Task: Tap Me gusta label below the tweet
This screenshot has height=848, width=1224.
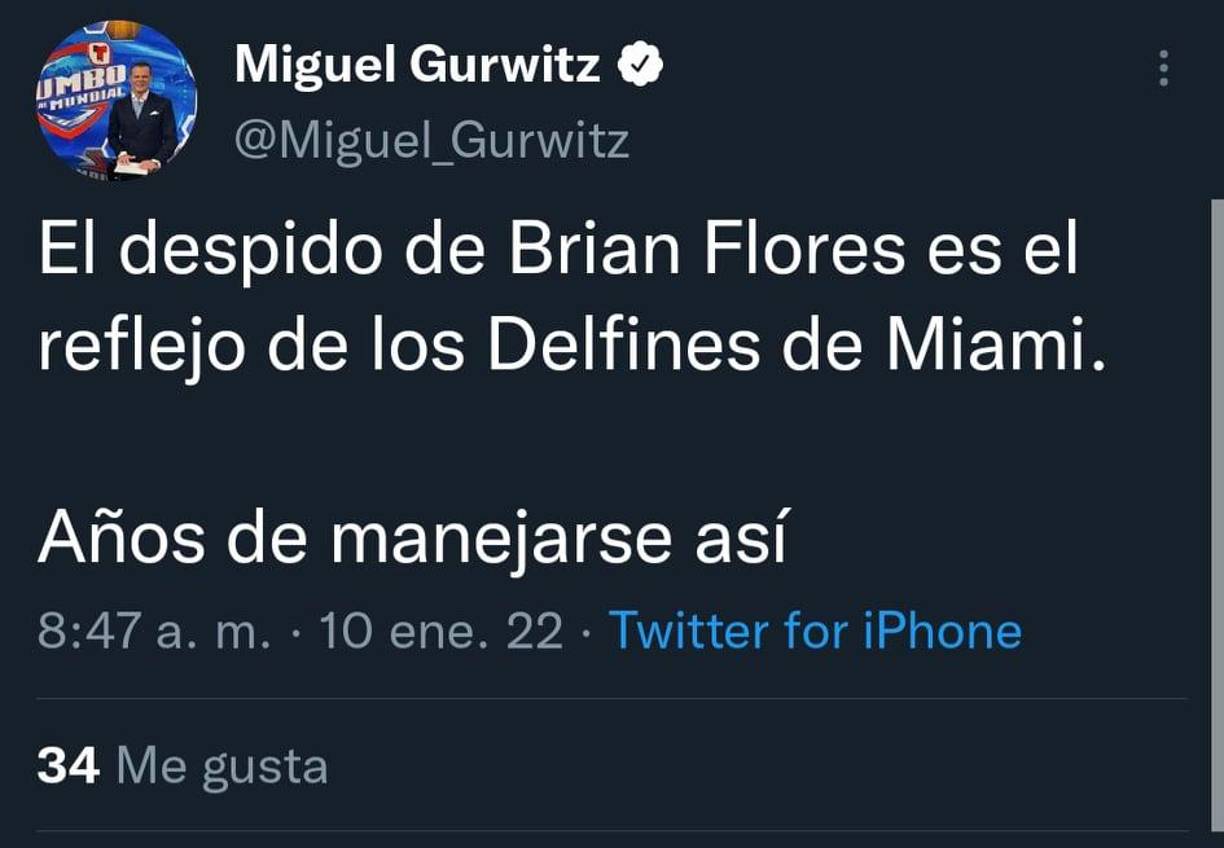Action: click(220, 767)
